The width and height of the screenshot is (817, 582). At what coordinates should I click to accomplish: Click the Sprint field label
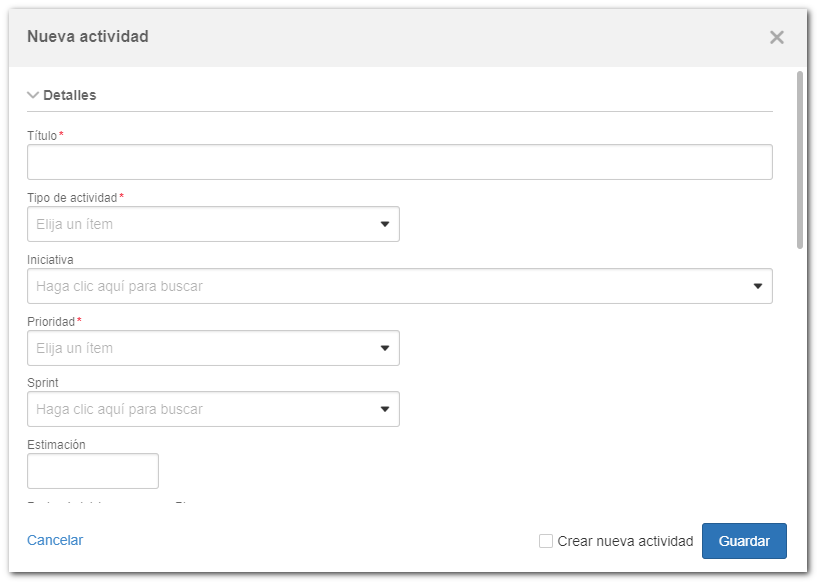click(43, 382)
